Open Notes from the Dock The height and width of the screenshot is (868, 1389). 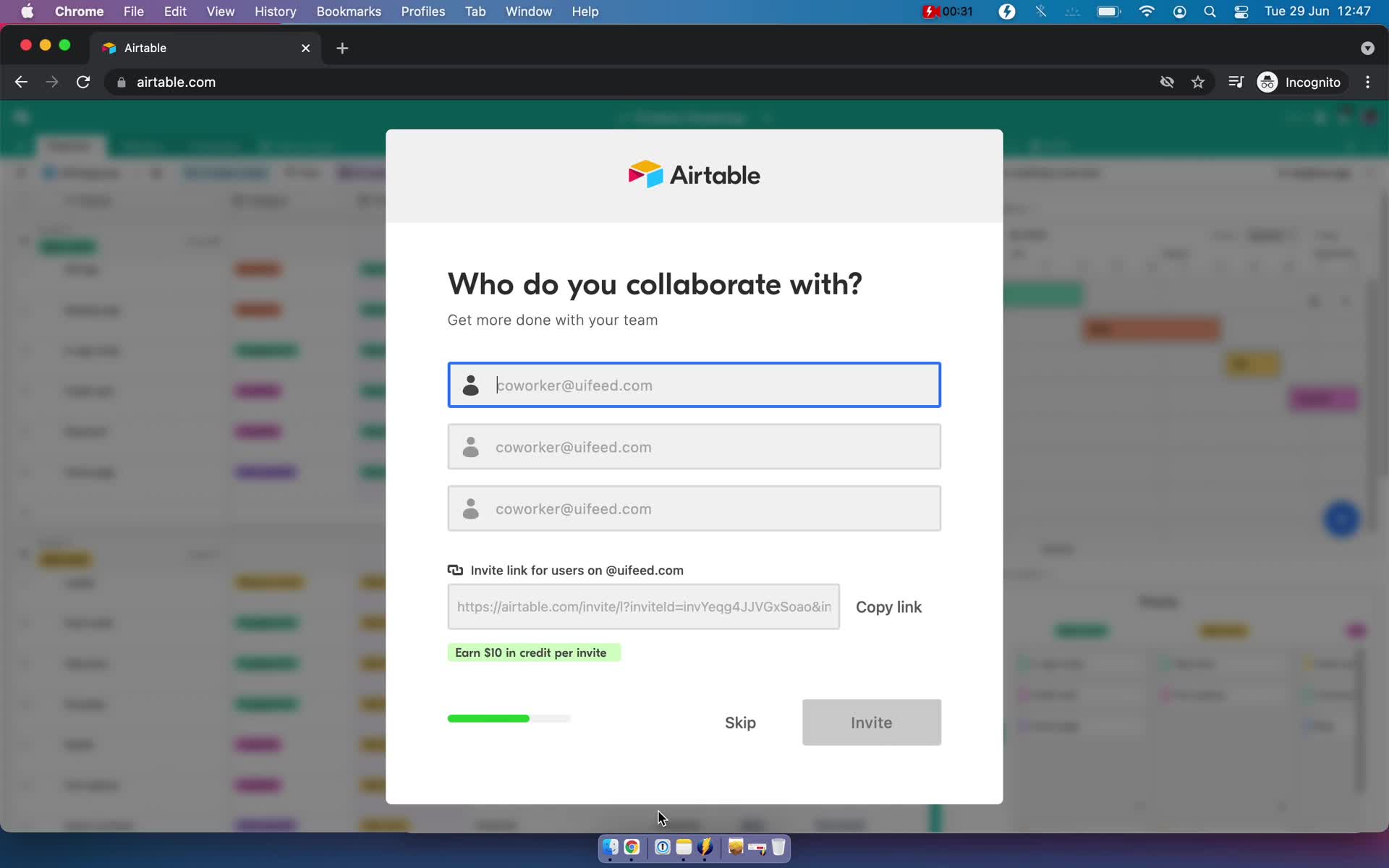[684, 847]
